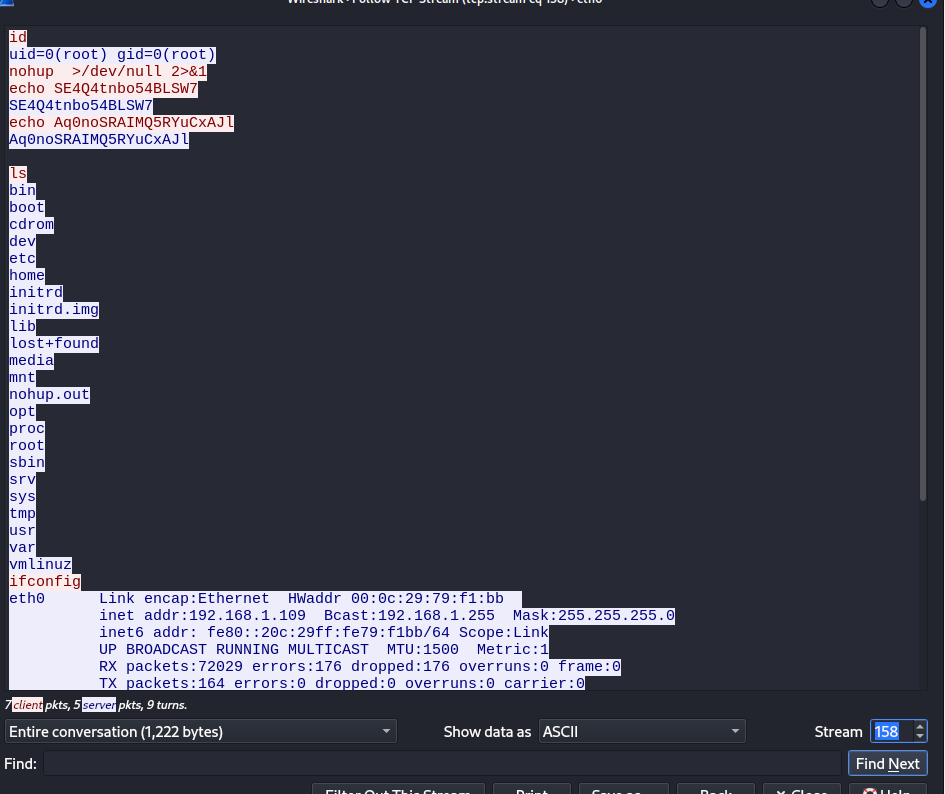Click the 'initrd.img' entry
This screenshot has height=794, width=945.
pos(54,309)
